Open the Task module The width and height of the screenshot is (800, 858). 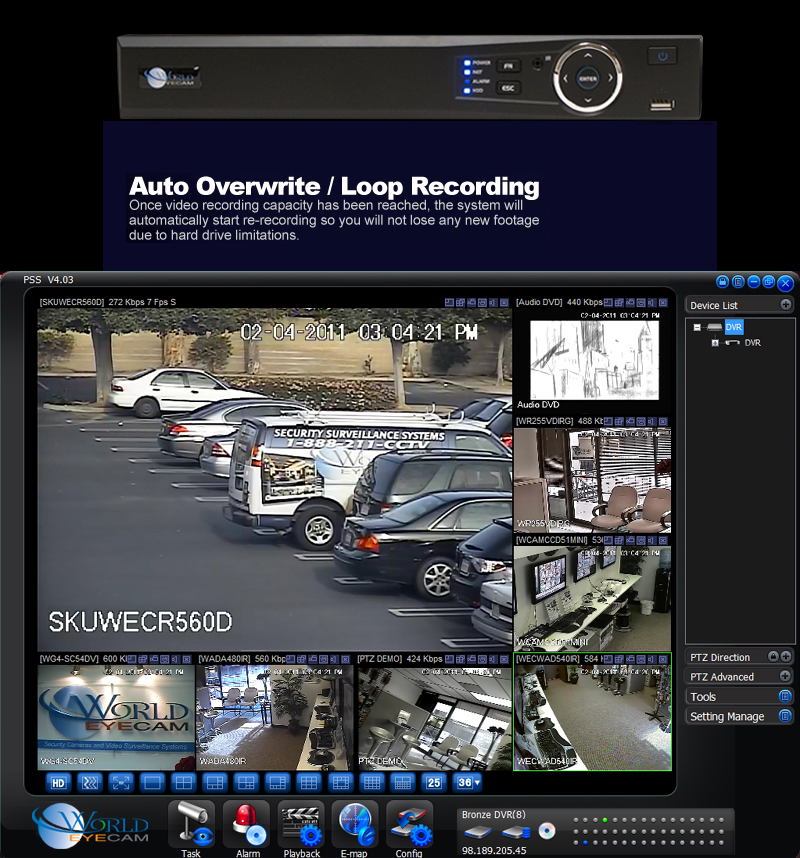click(191, 828)
